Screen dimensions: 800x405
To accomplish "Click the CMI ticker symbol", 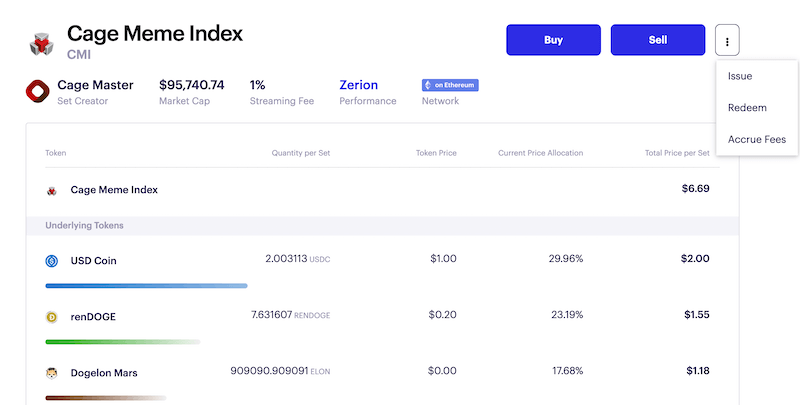I will (79, 55).
